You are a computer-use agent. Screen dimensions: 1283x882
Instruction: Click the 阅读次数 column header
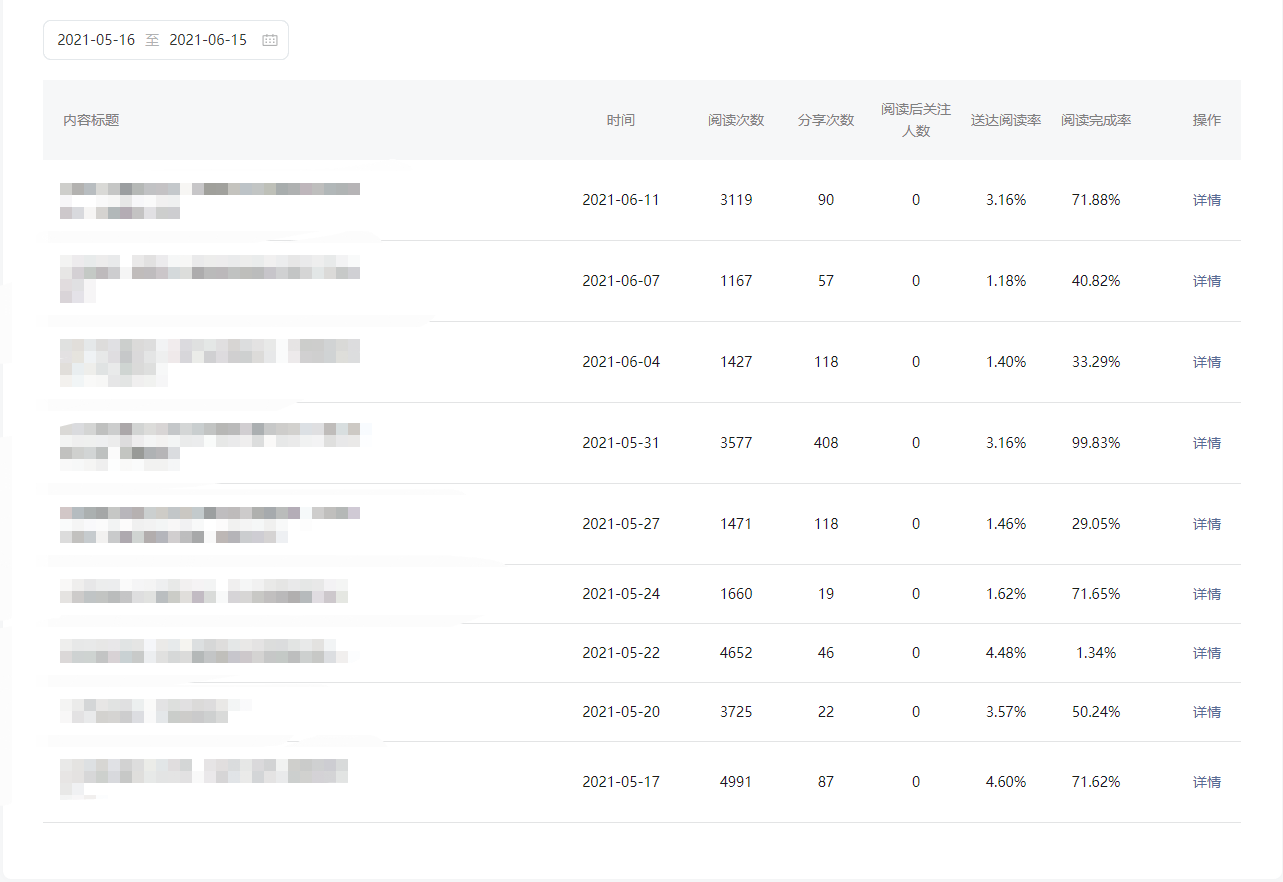click(x=736, y=120)
